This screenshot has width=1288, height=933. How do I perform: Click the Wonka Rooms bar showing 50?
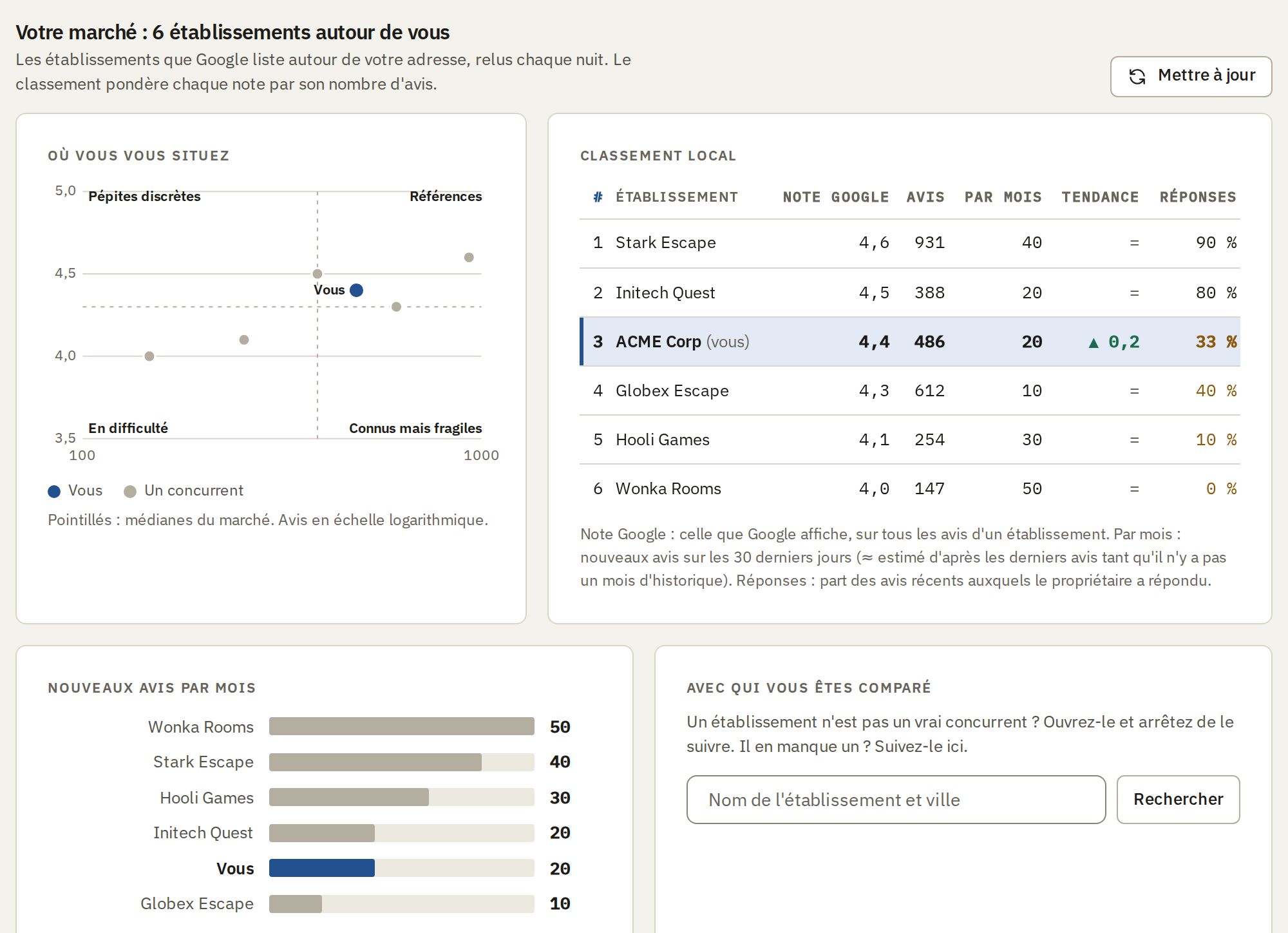[x=402, y=726]
